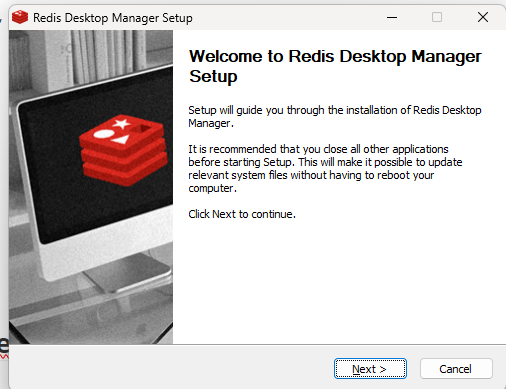Click the Redis logo banner image

pyautogui.click(x=91, y=187)
